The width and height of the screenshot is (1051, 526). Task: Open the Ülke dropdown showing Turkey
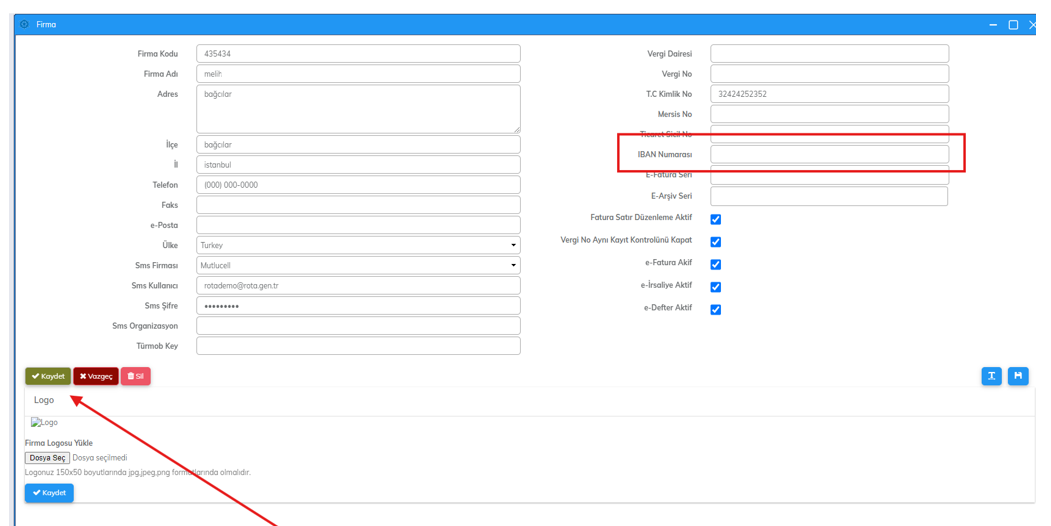(358, 245)
